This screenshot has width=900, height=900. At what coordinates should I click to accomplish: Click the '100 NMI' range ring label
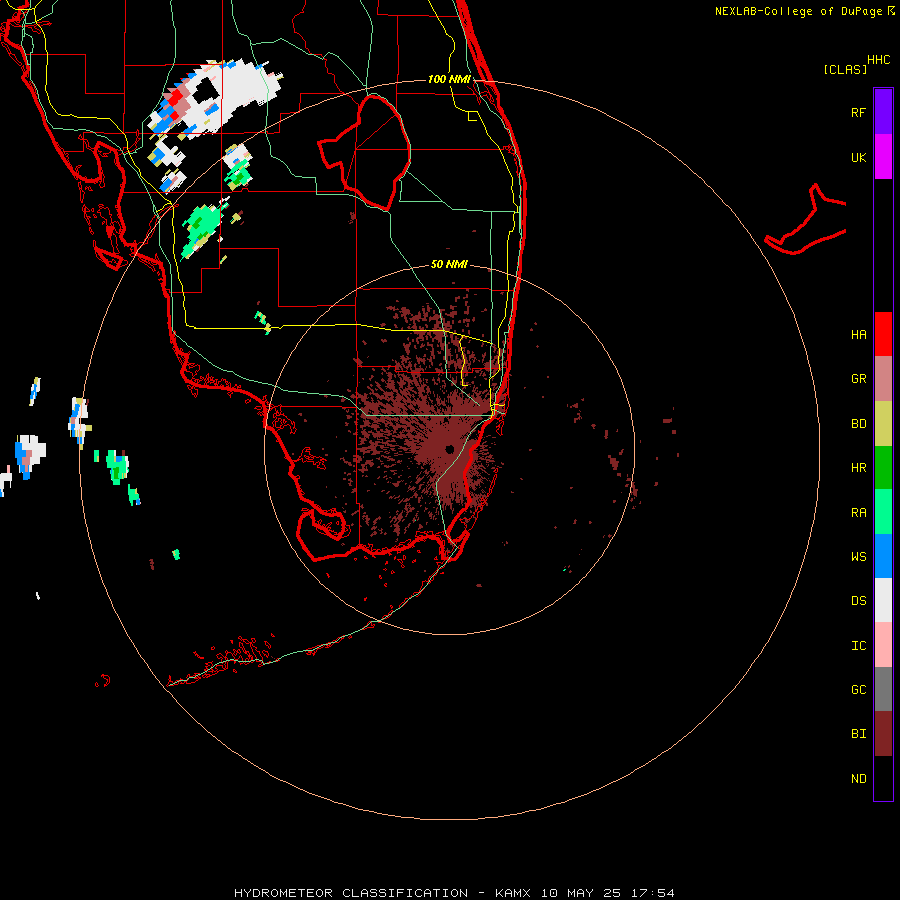pos(449,79)
